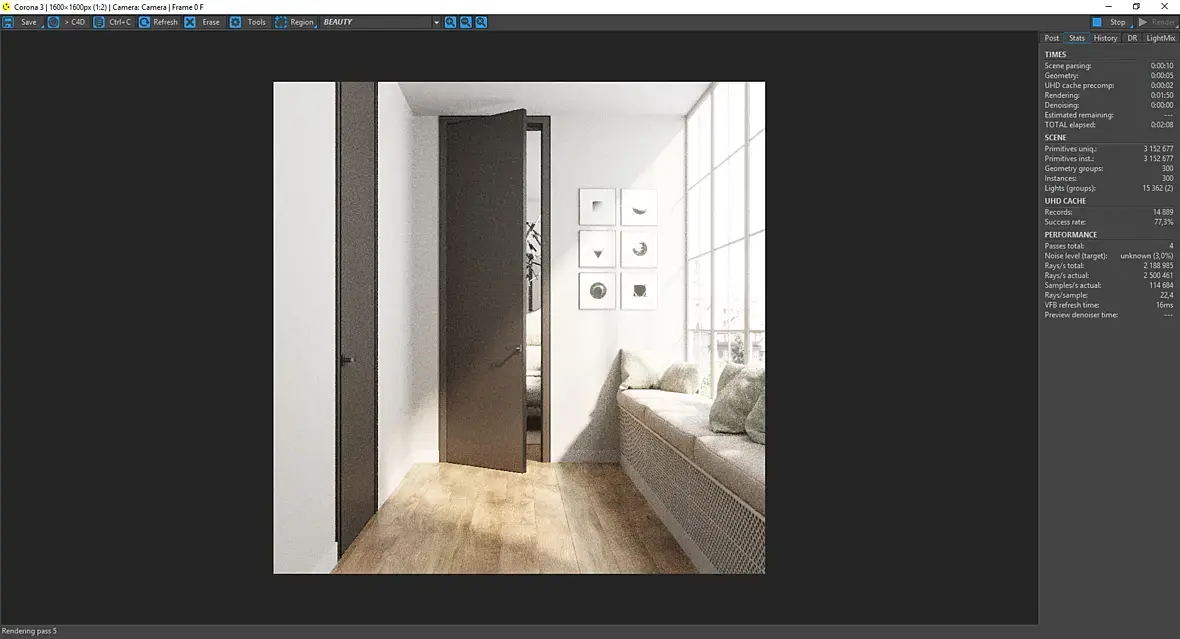Click the 'Samples/s actual' row

[x=1109, y=285]
